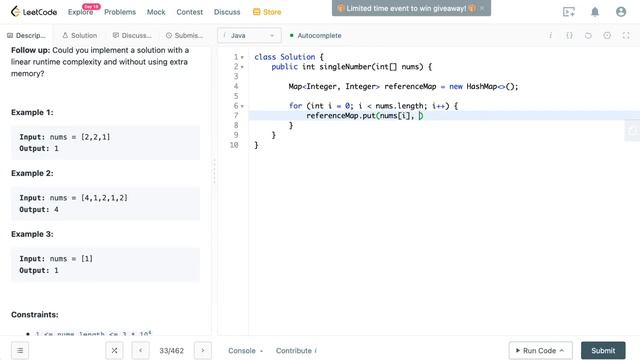Open the limited time giveaway banner

pos(406,8)
